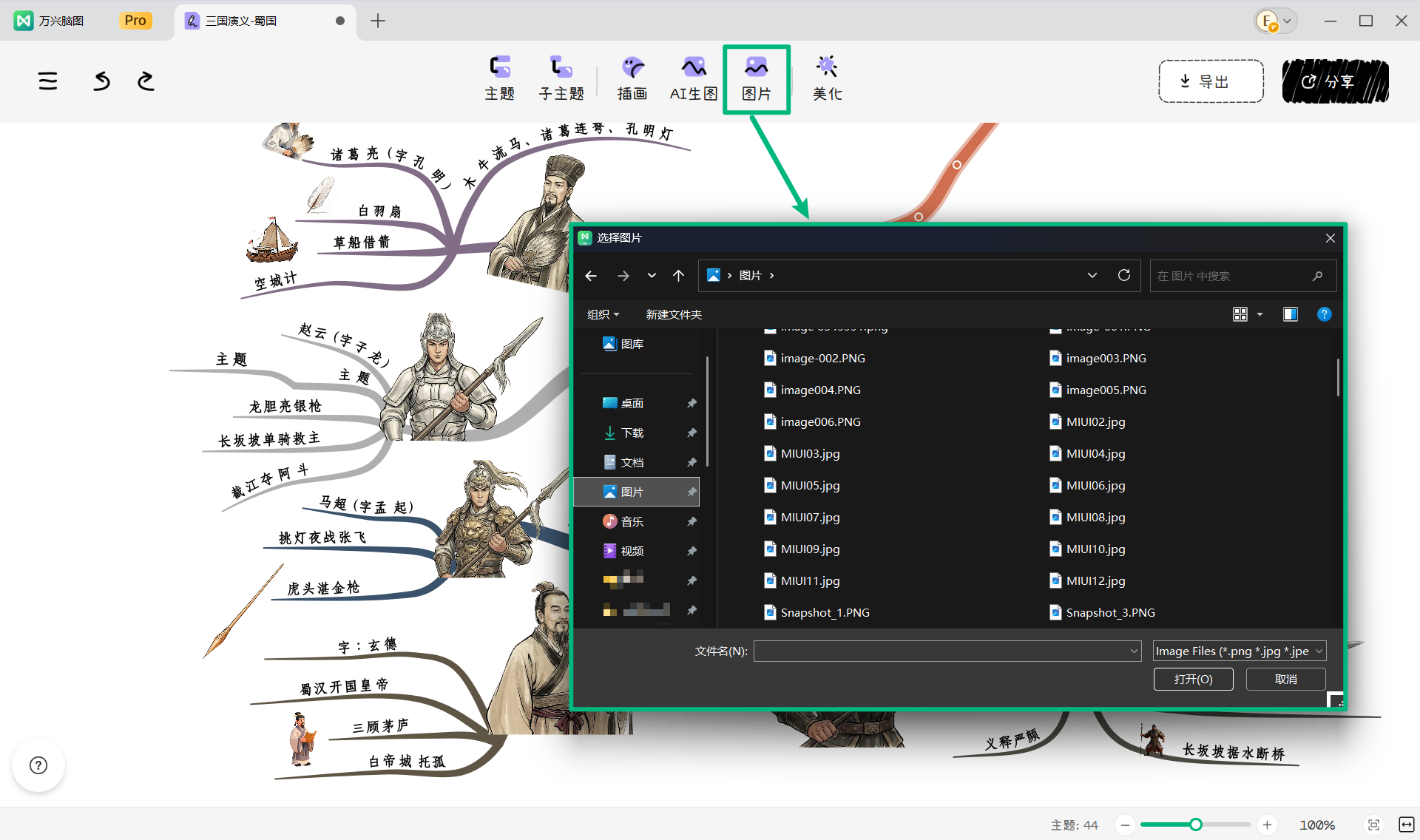Zoom in with the plus button
The height and width of the screenshot is (840, 1420).
point(1267,824)
